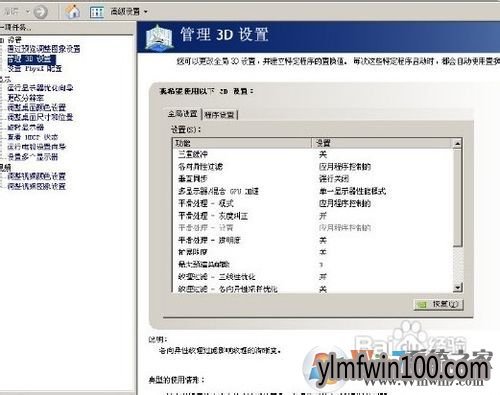Open 查看 HDCP 状态 in the tree
This screenshot has height=395, width=500.
(x=33, y=137)
